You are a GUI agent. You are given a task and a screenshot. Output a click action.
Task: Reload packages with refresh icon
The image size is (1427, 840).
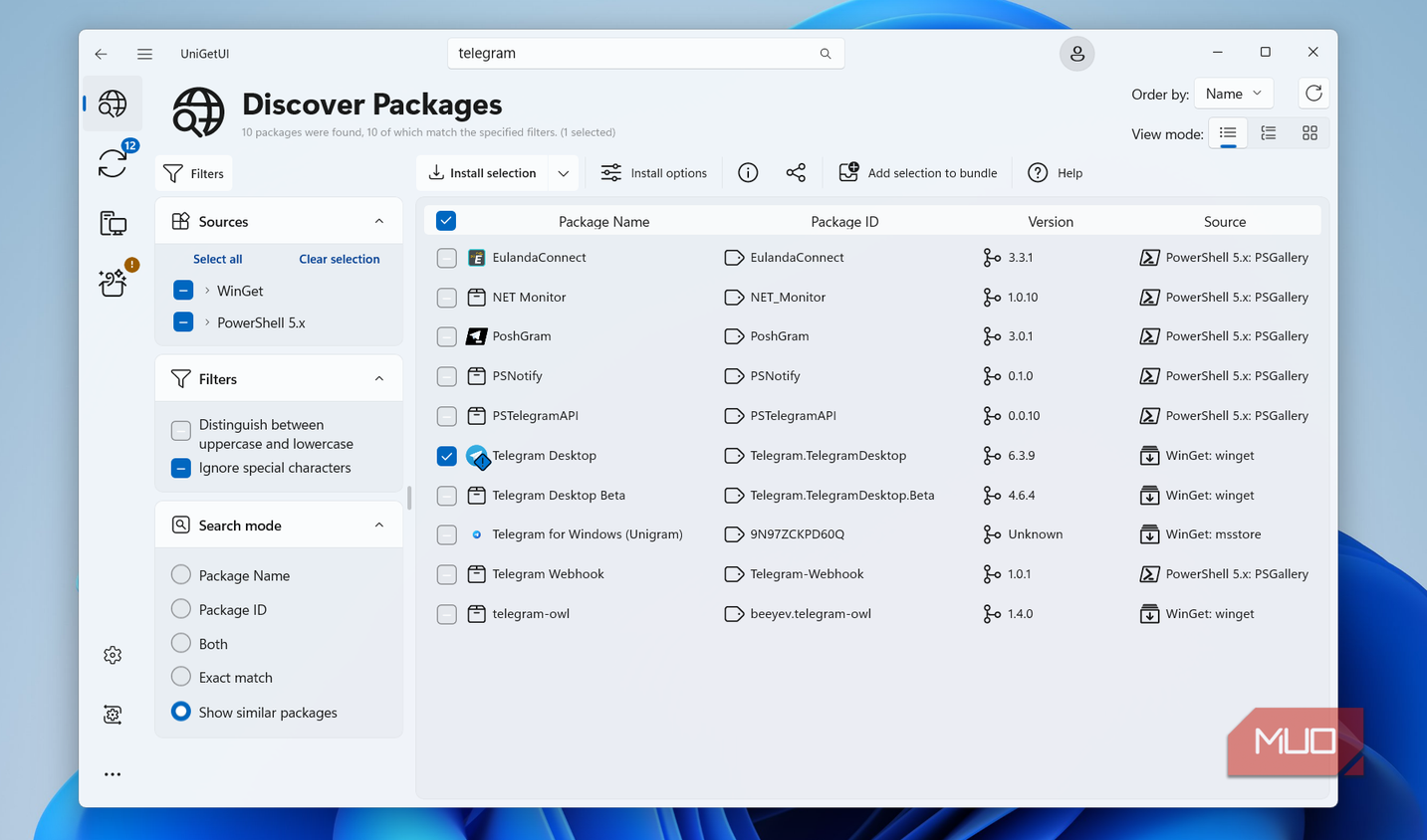(1313, 94)
